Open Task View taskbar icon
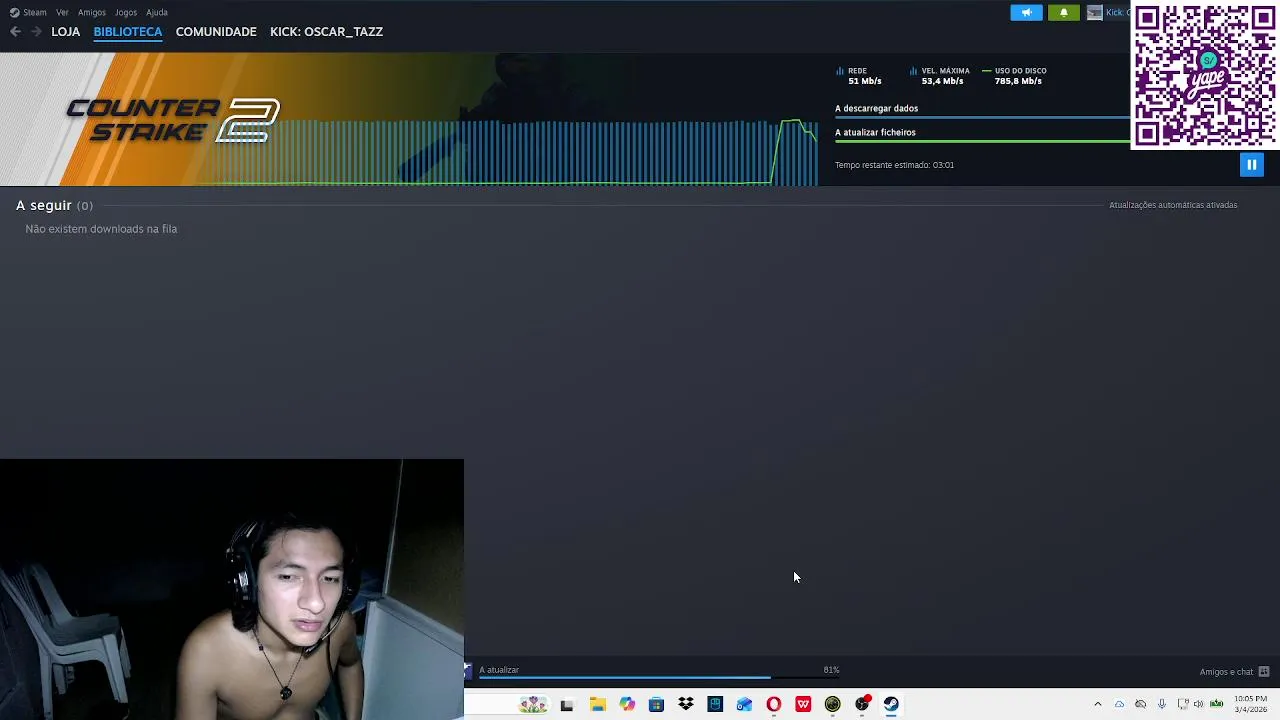Viewport: 1280px width, 720px height. [x=567, y=704]
